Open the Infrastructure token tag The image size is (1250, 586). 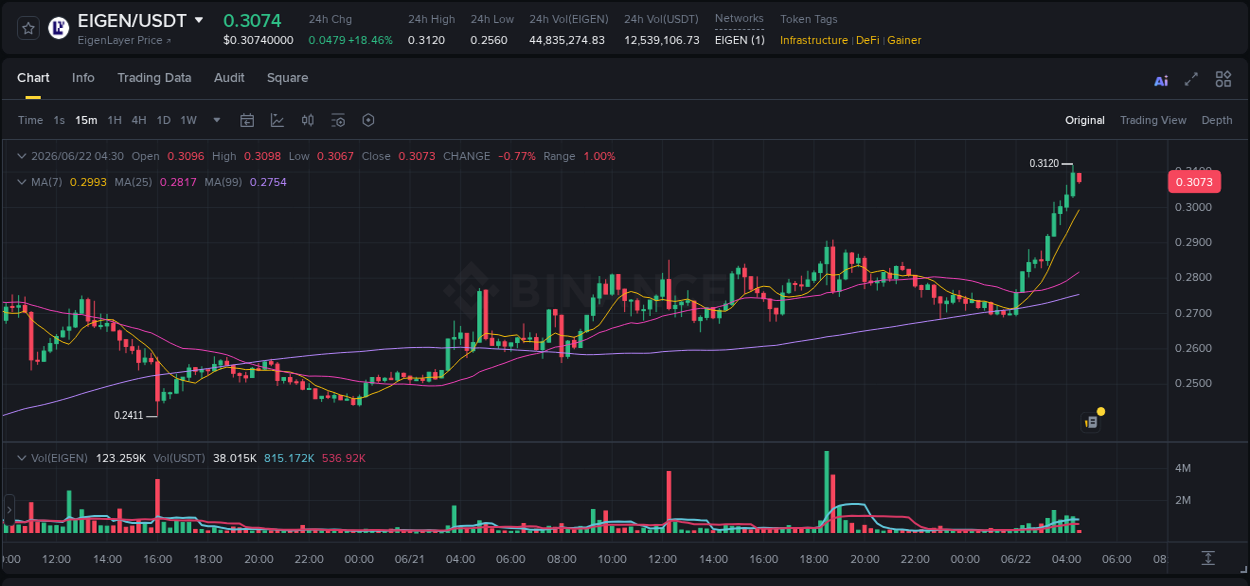(814, 40)
